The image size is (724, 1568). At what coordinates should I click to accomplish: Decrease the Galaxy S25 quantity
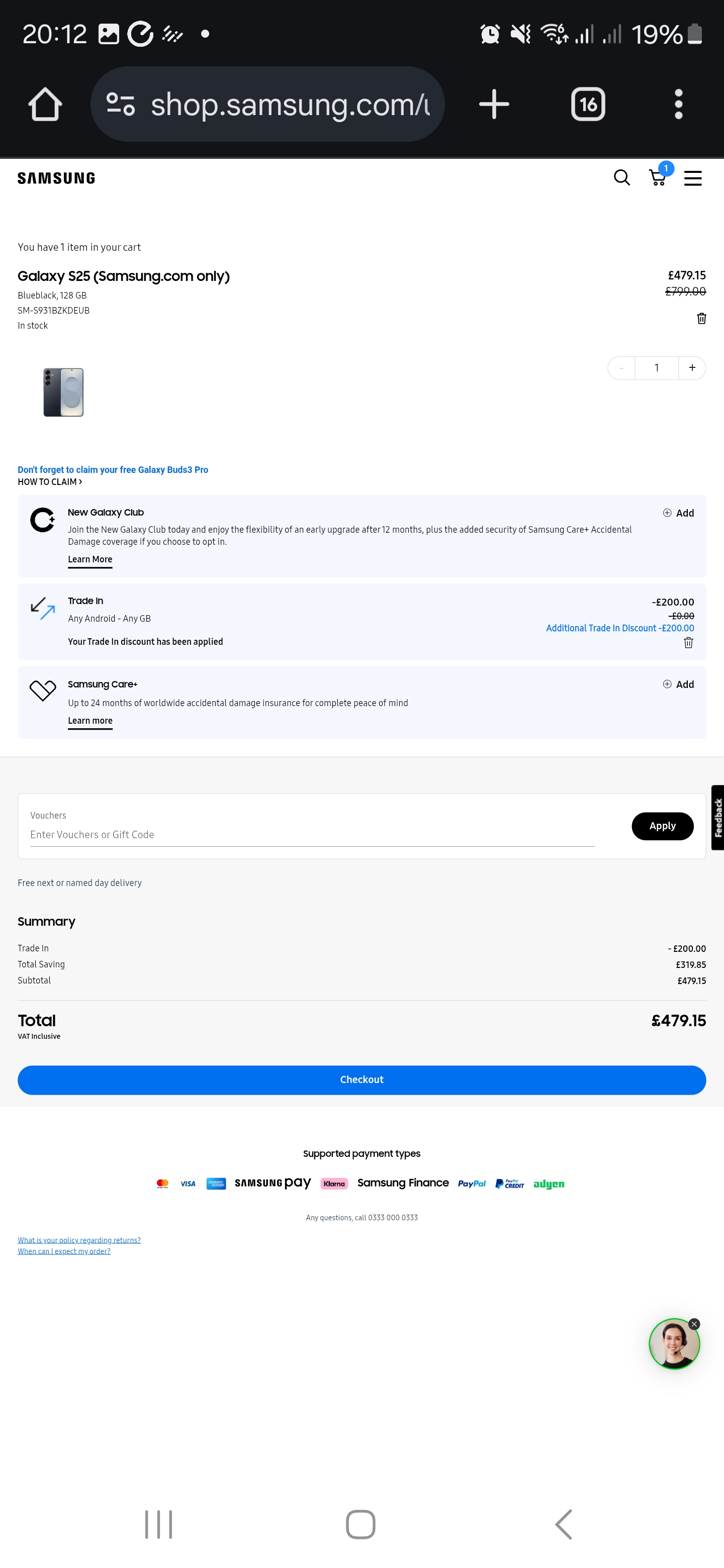point(621,368)
